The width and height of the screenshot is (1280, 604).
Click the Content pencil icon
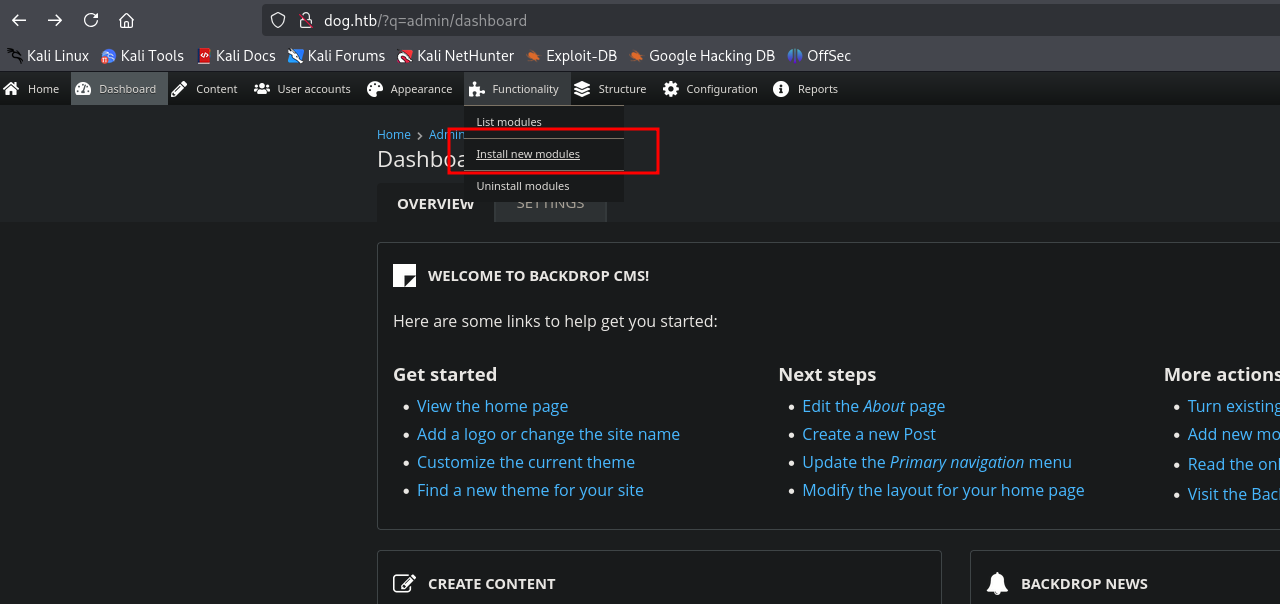click(179, 89)
